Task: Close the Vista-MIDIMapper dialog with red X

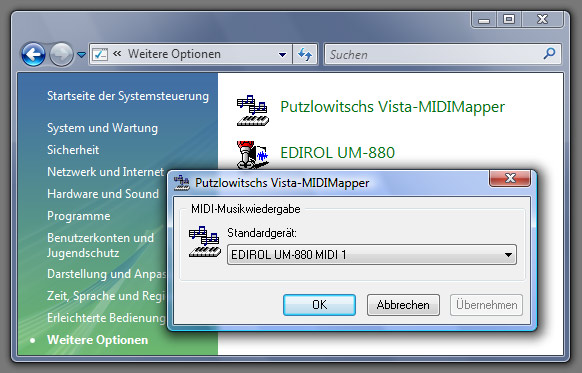Action: pos(510,178)
